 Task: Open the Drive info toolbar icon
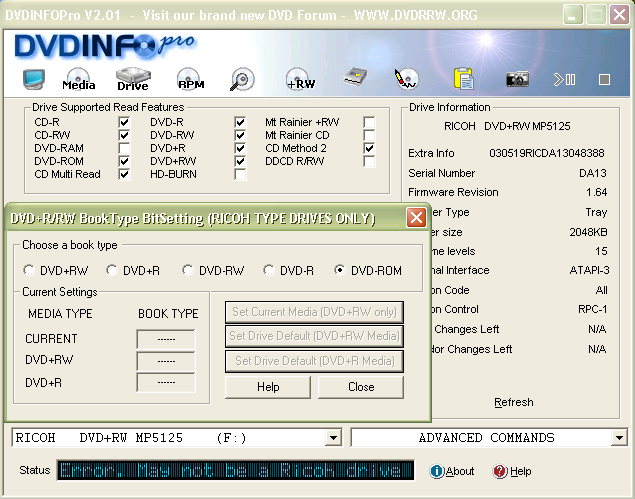tap(133, 79)
